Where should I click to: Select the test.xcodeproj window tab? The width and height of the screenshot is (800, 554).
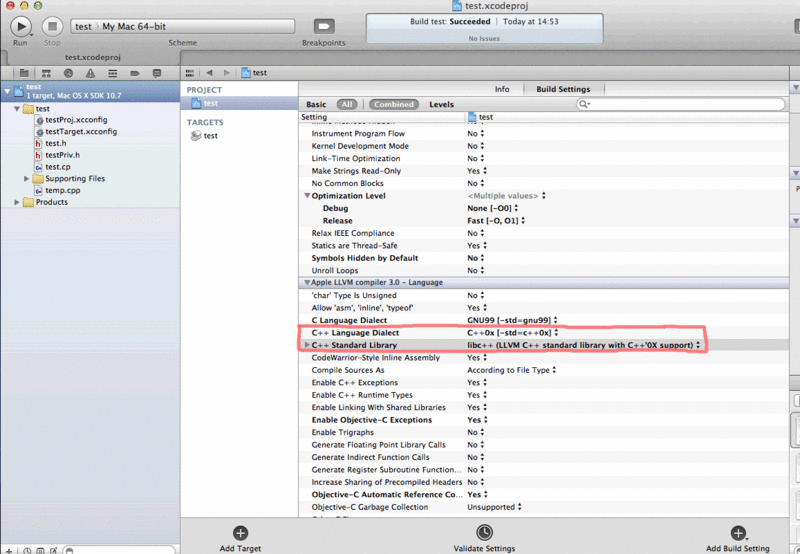pyautogui.click(x=93, y=57)
